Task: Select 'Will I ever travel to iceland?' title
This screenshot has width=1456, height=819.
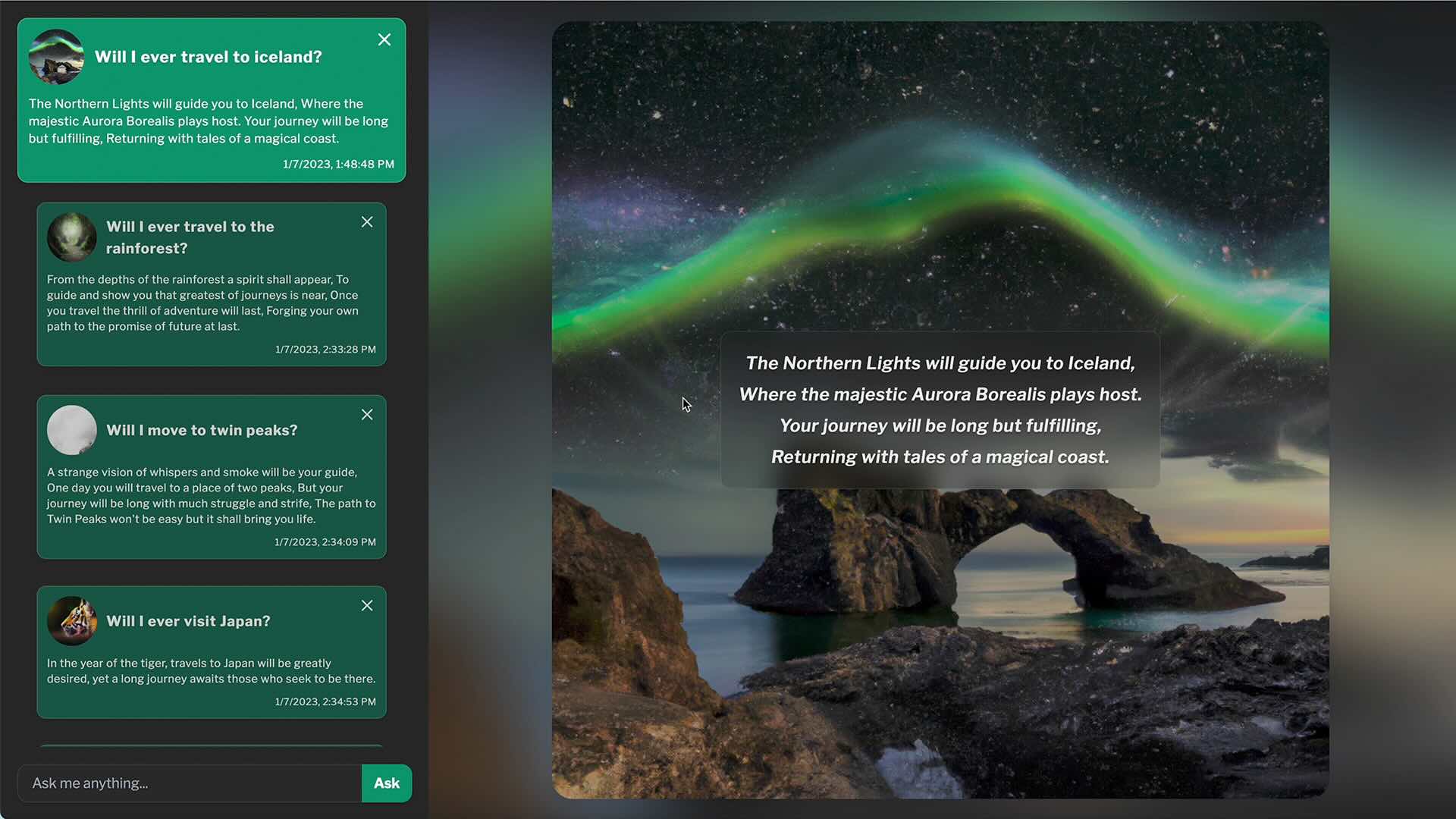Action: [209, 57]
